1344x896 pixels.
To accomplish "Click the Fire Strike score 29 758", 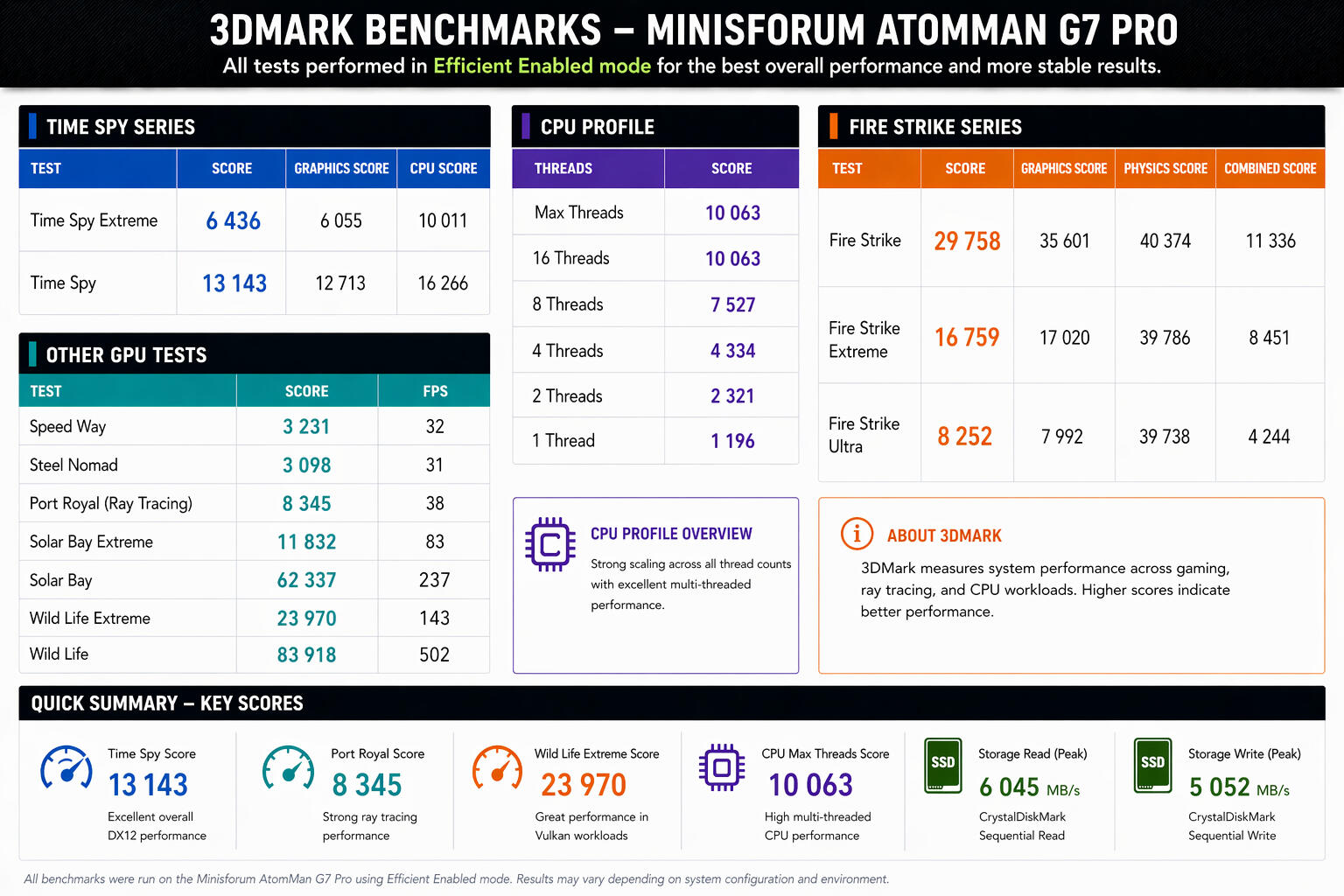I will [967, 241].
